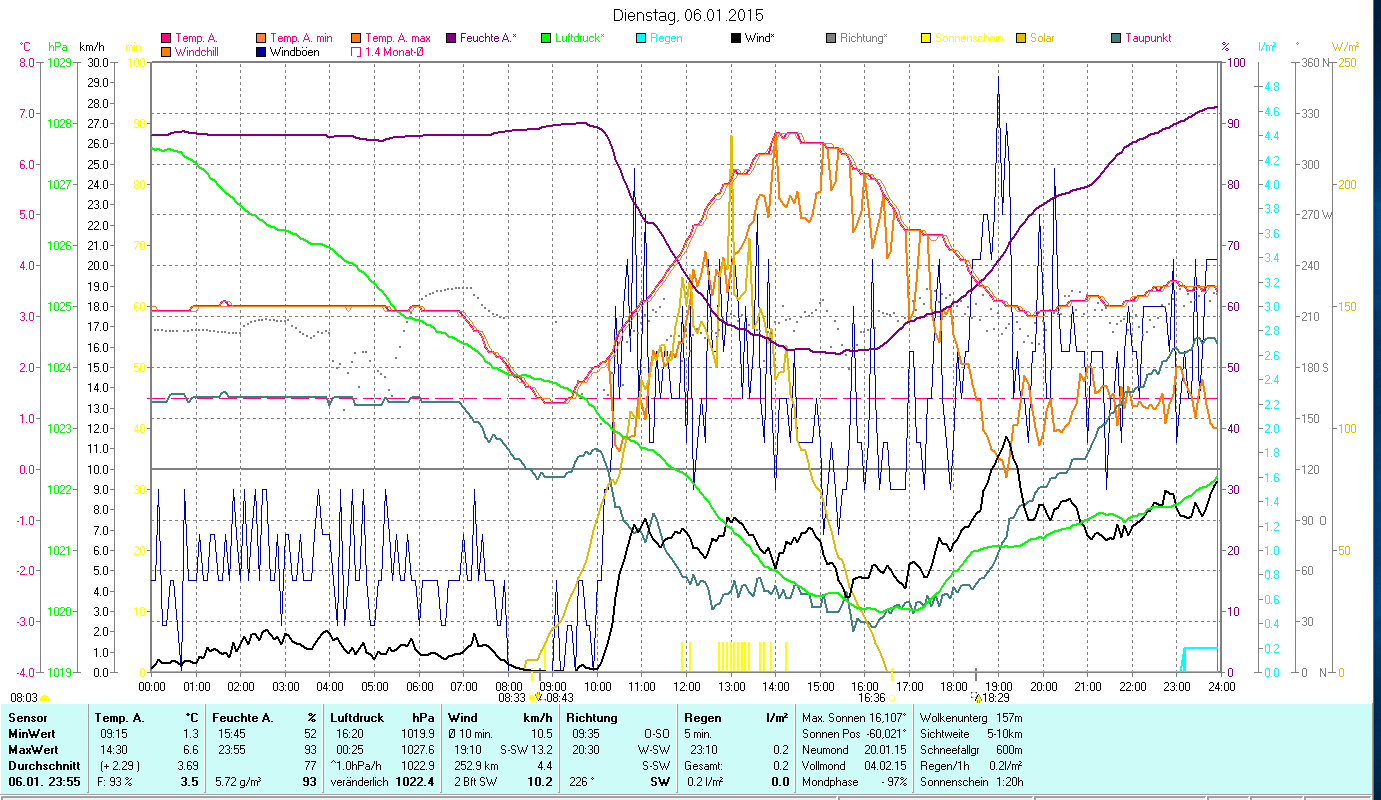Click the Windchill legend color square
The width and height of the screenshot is (1381, 800).
click(x=166, y=52)
